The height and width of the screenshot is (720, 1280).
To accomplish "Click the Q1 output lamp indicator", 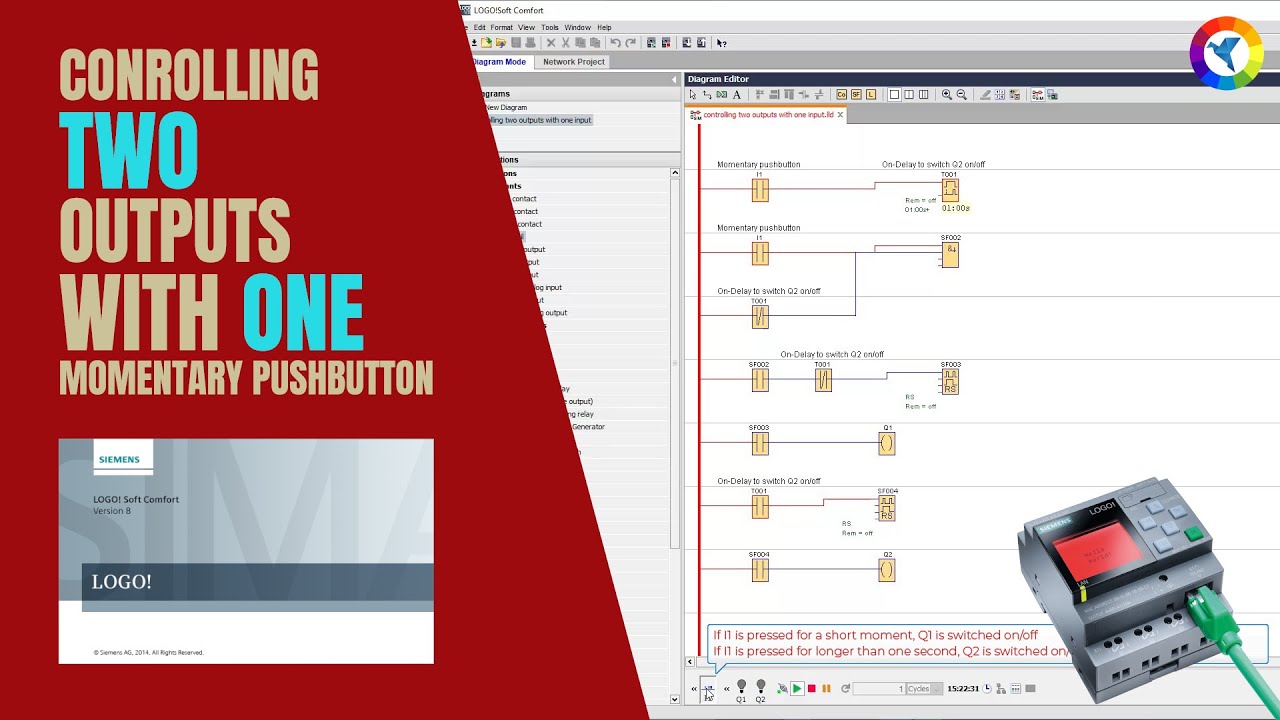I will point(741,691).
